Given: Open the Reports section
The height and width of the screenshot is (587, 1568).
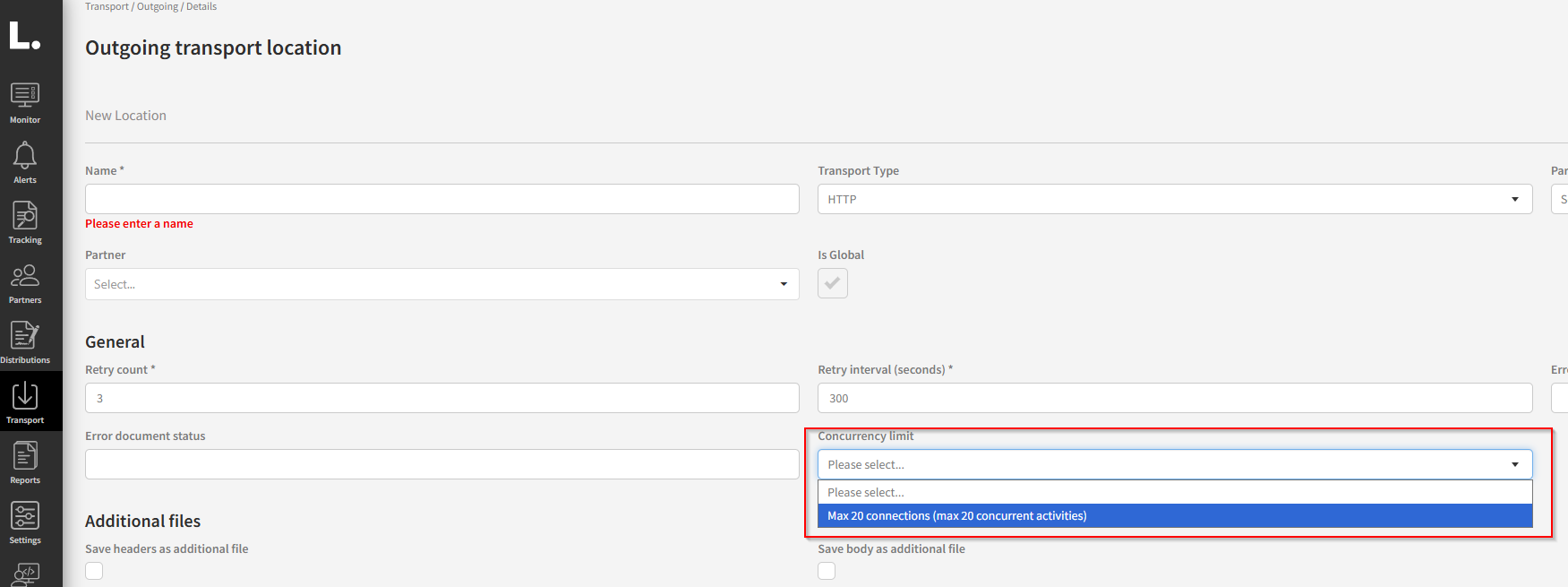Looking at the screenshot, I should coord(25,462).
